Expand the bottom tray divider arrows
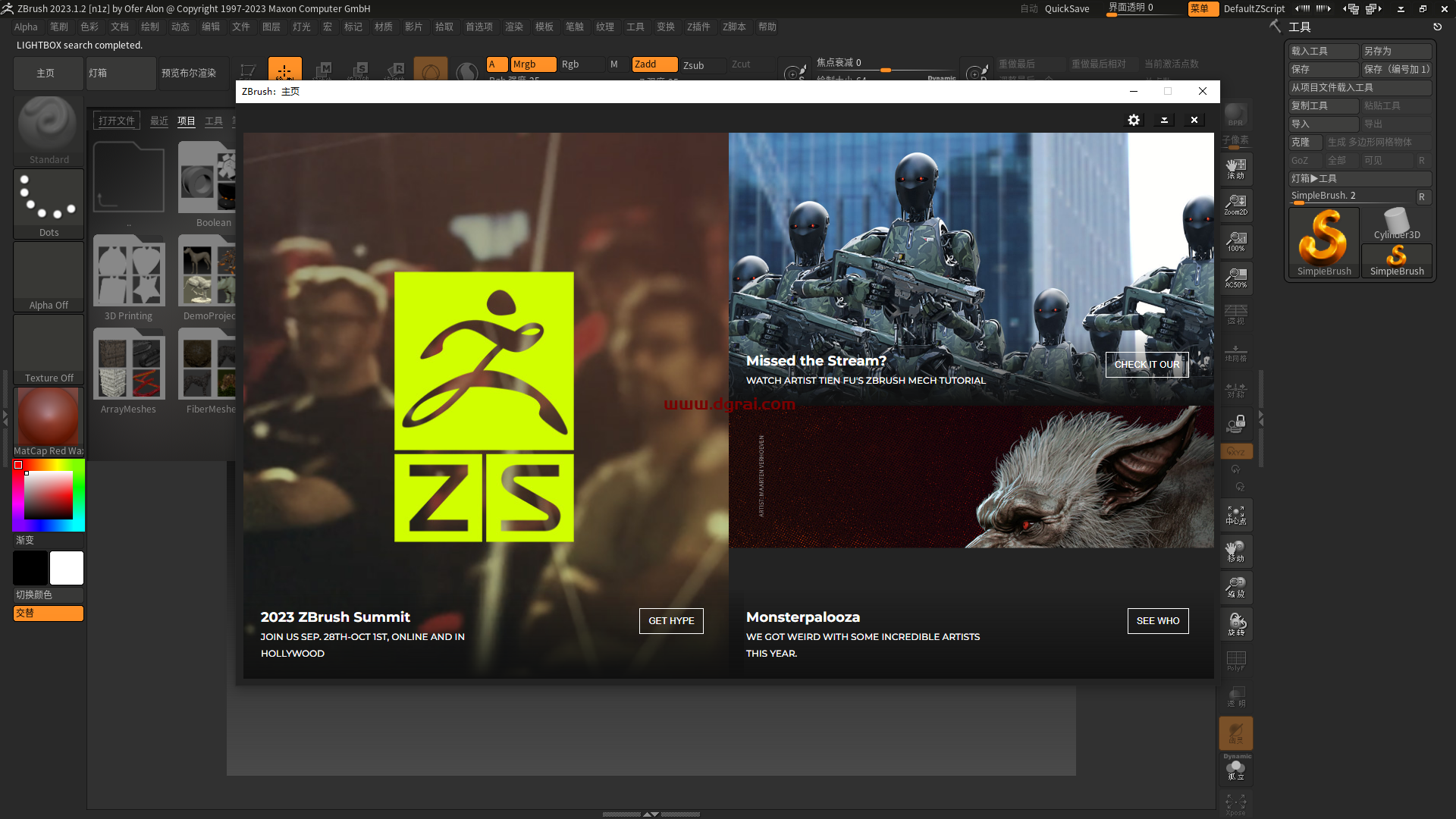The image size is (1456, 819). [x=651, y=814]
